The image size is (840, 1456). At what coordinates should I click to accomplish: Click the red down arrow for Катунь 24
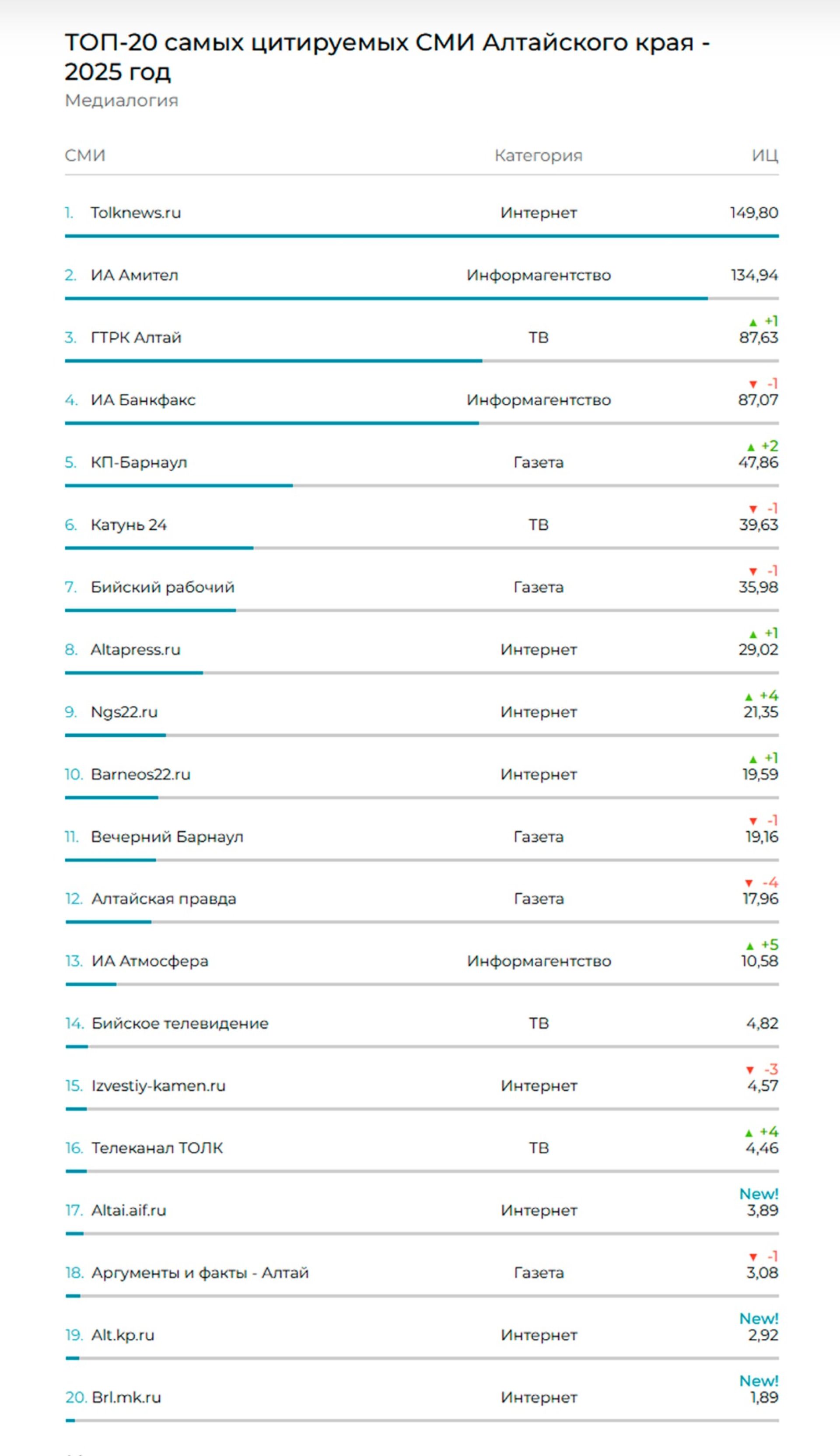pos(753,509)
